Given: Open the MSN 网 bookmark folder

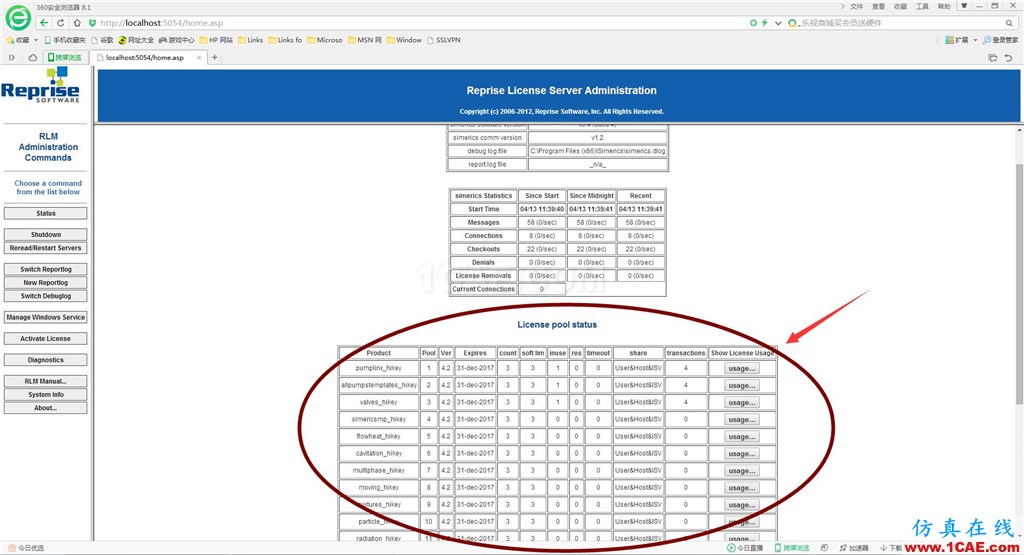Looking at the screenshot, I should pyautogui.click(x=365, y=40).
